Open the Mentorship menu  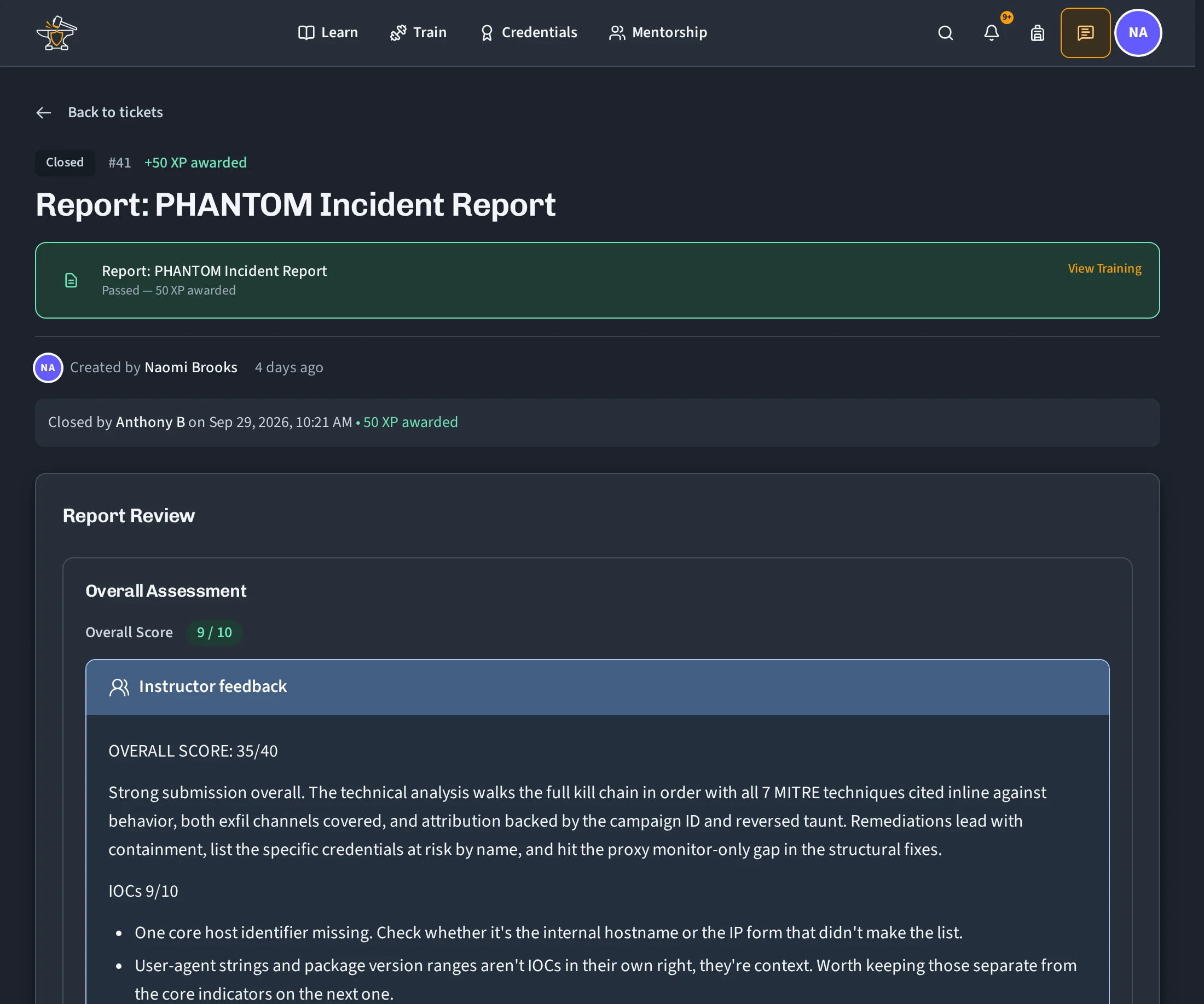click(658, 33)
